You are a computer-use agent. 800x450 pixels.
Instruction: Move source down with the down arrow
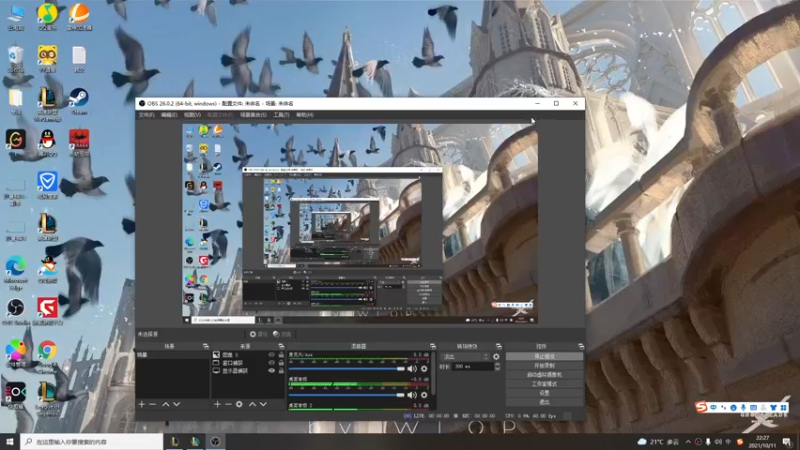[263, 404]
